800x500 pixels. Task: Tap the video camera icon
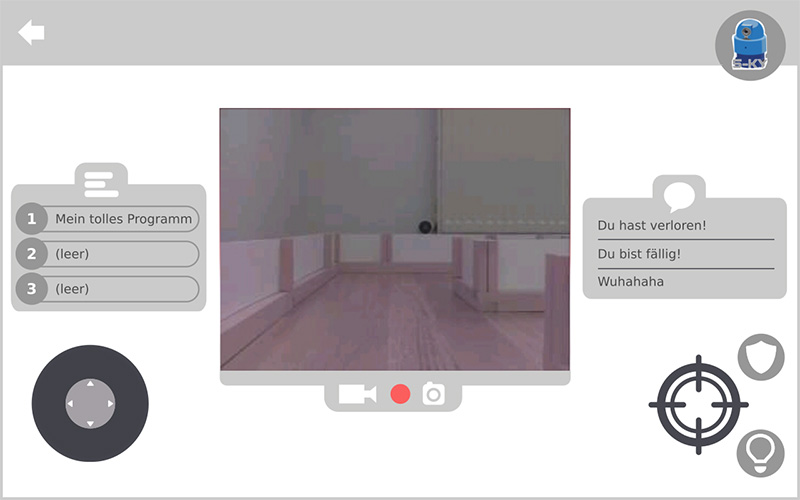[x=357, y=394]
